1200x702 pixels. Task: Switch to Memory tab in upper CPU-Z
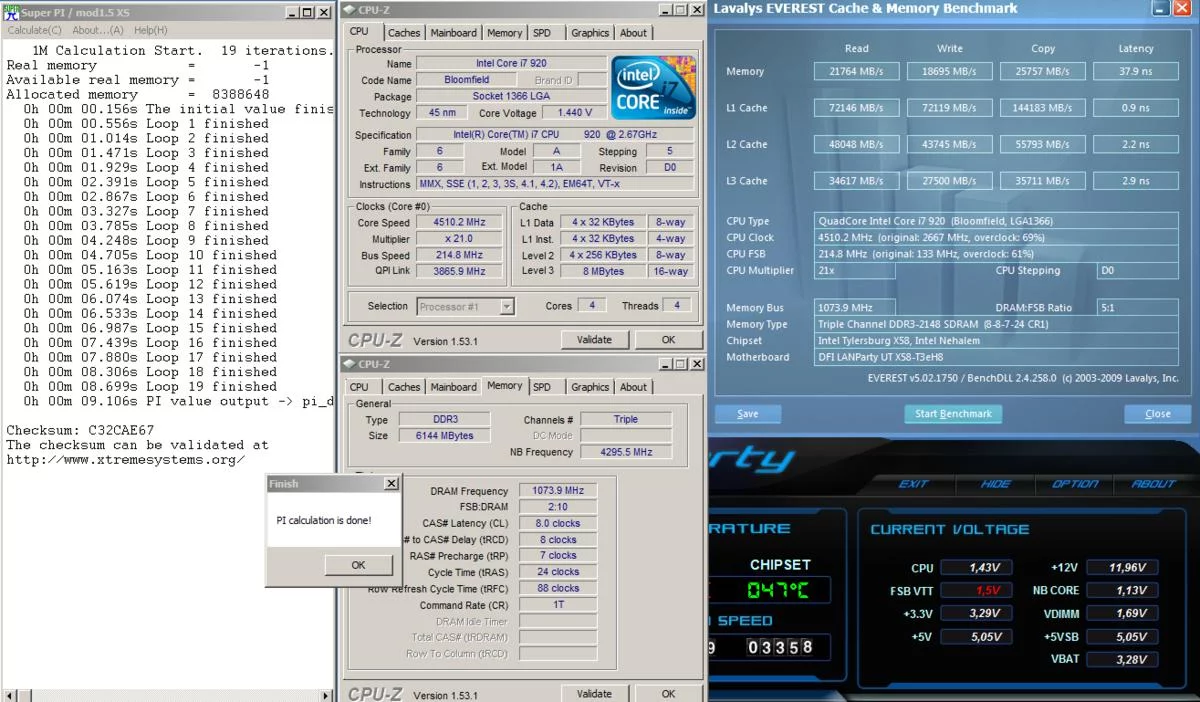(x=504, y=32)
